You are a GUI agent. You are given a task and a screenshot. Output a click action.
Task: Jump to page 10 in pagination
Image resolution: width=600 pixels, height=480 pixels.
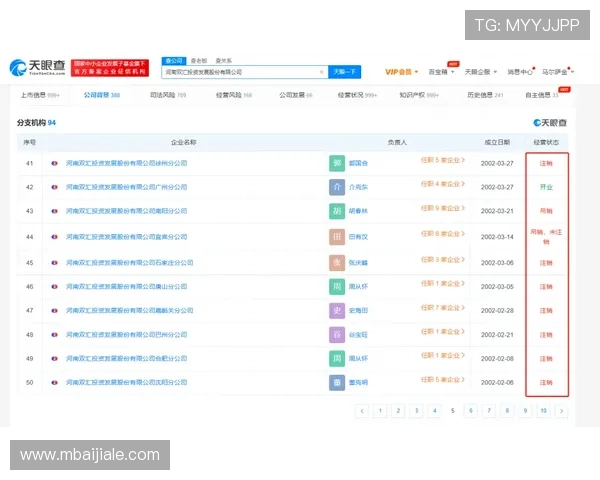pos(543,411)
